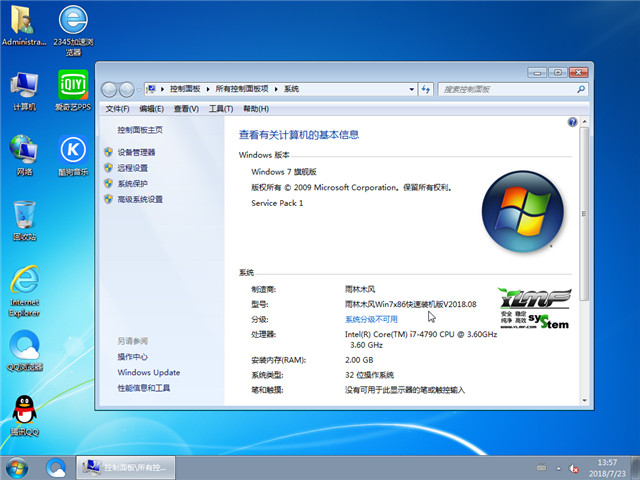Click the blue help question mark icon
Screen dimensions: 640x480
(x=572, y=122)
